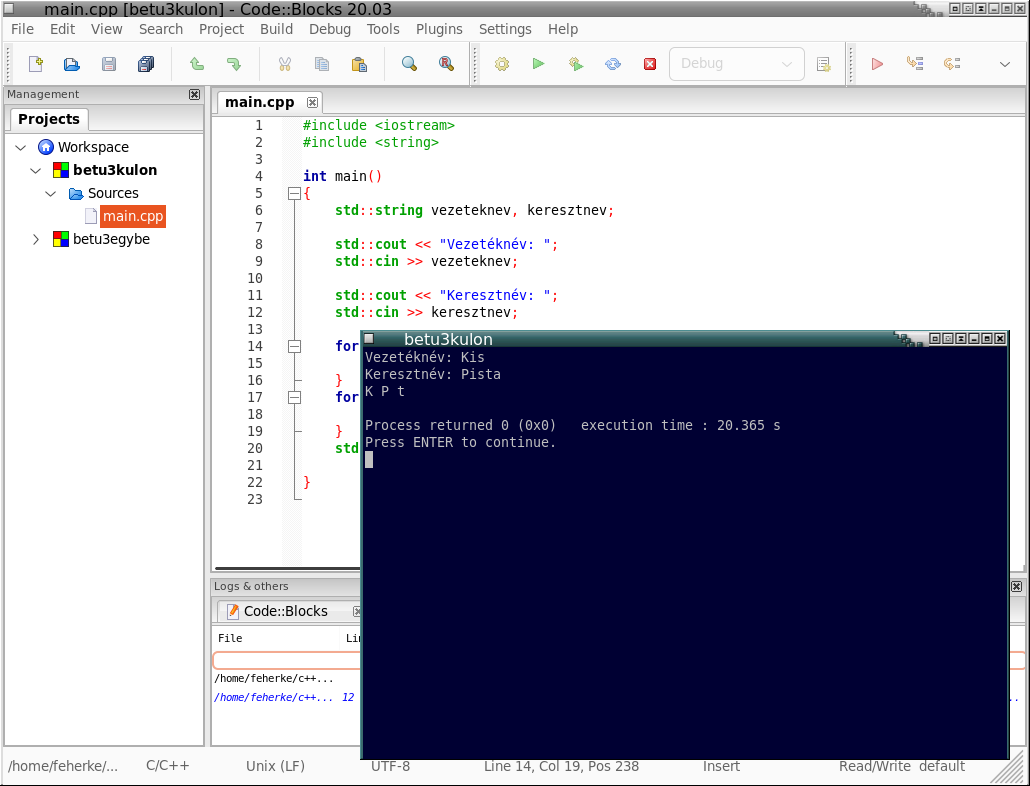This screenshot has width=1030, height=786.
Task: Click the Show select target dialog icon
Action: [x=823, y=64]
